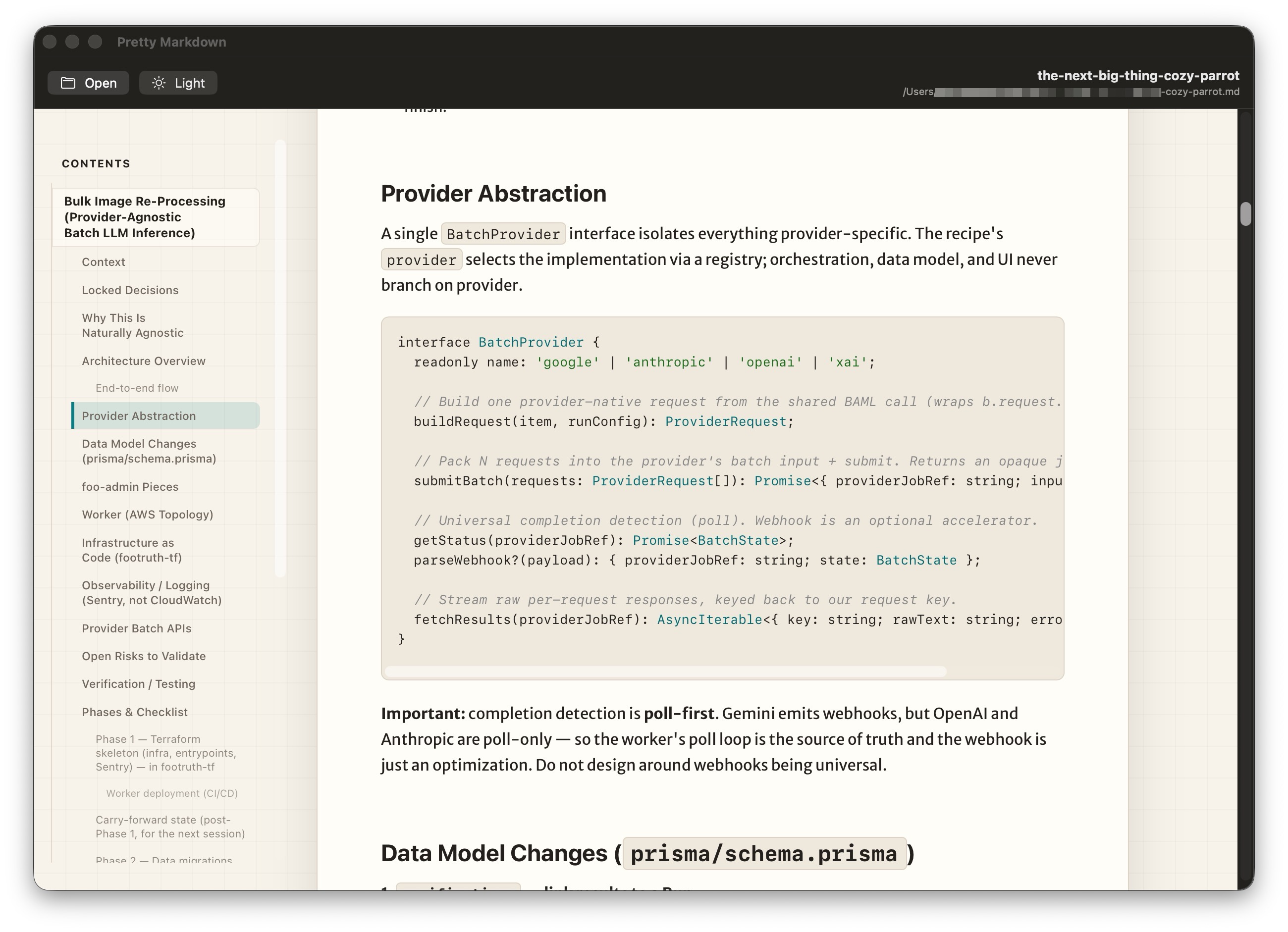
Task: Click parseWebhook?(payload) code line
Action: (x=697, y=560)
